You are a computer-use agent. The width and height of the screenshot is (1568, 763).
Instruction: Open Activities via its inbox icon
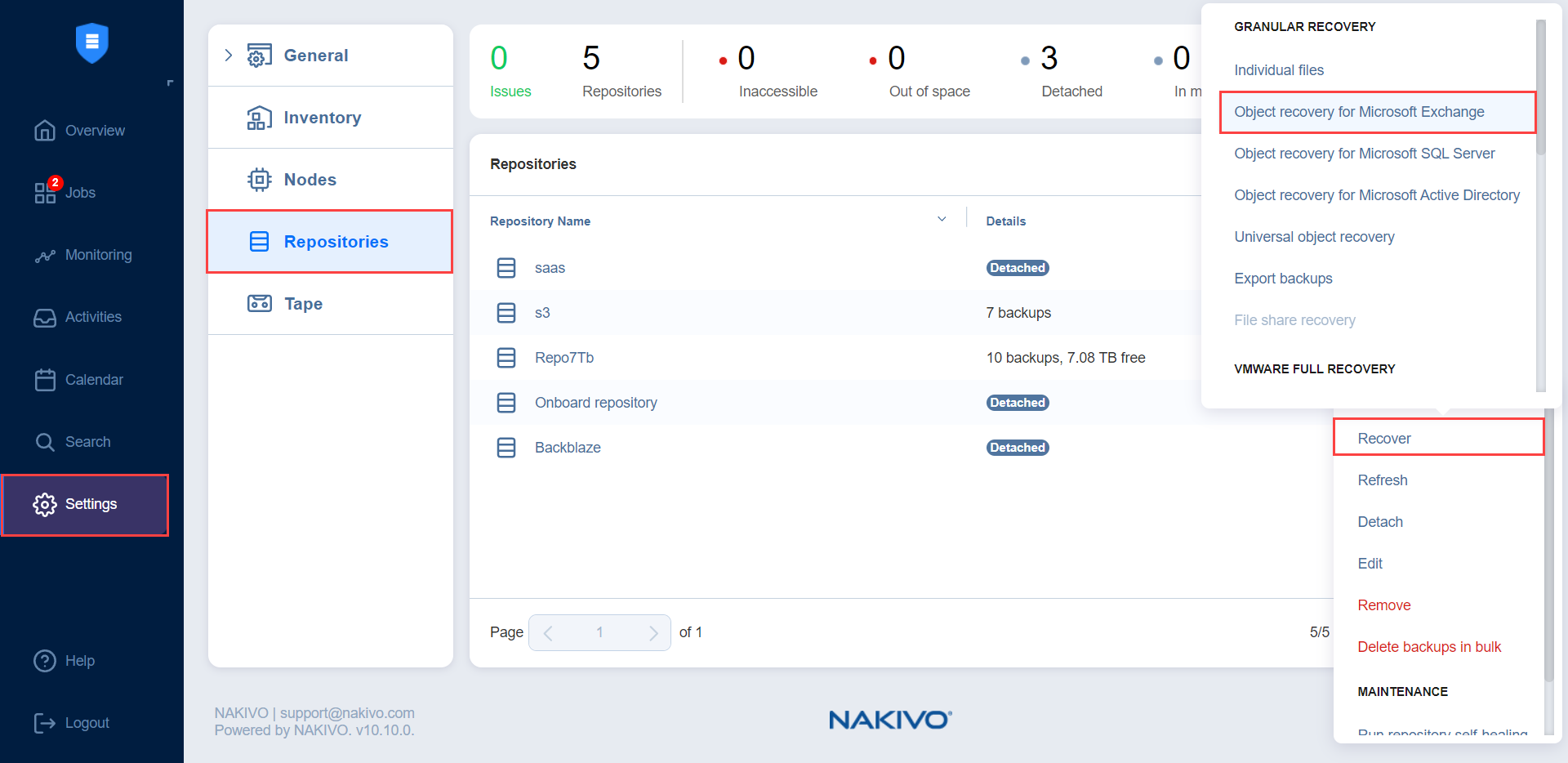45,318
